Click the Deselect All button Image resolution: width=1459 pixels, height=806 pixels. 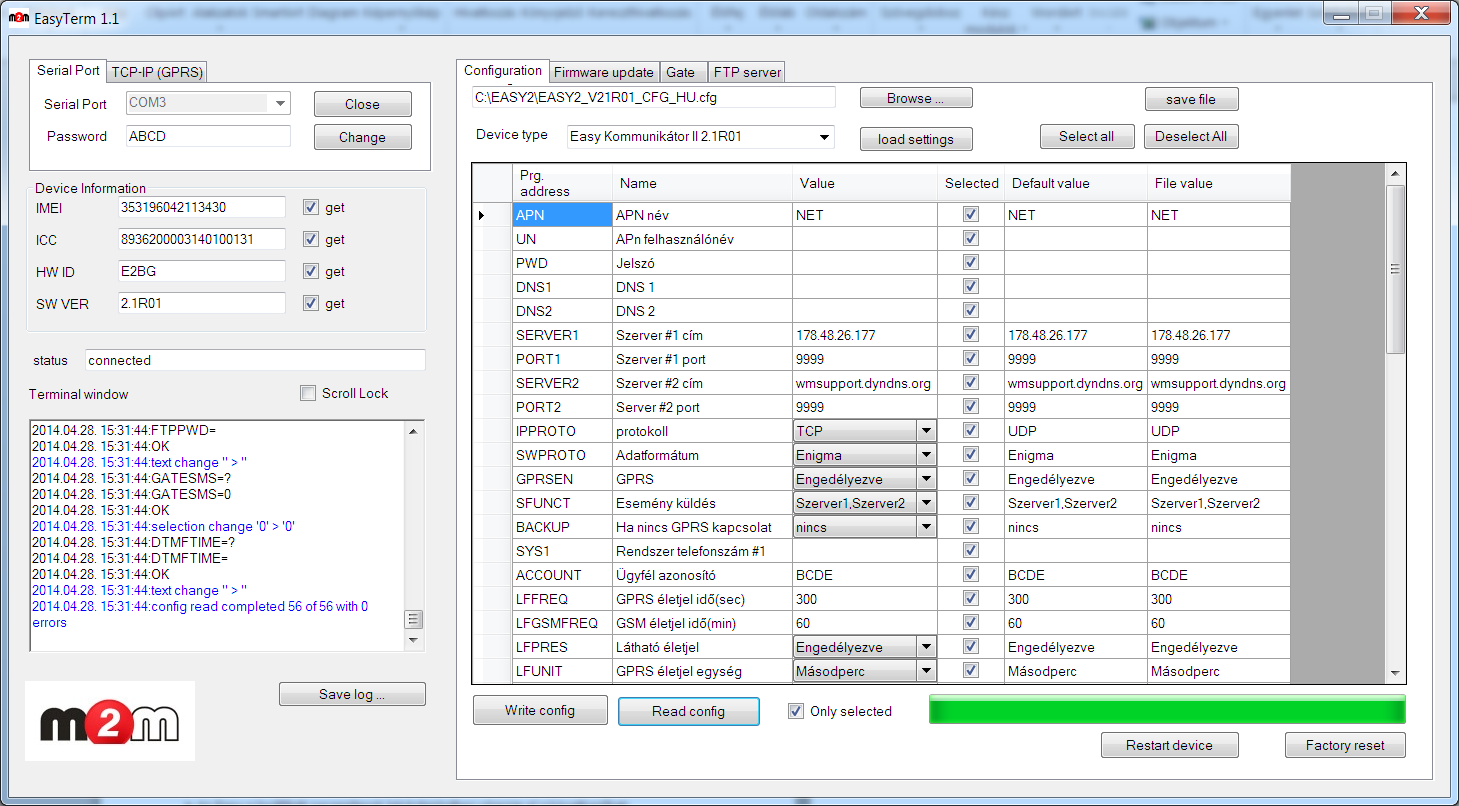pyautogui.click(x=1191, y=136)
